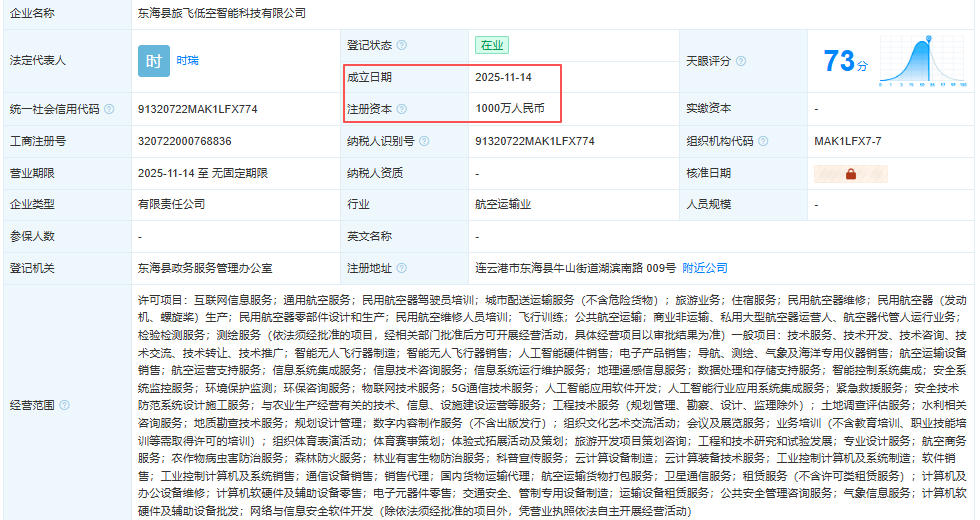Screen dimensions: 980x520
Task: Click help icon beside 统一社会信用代码
Action: 109,109
